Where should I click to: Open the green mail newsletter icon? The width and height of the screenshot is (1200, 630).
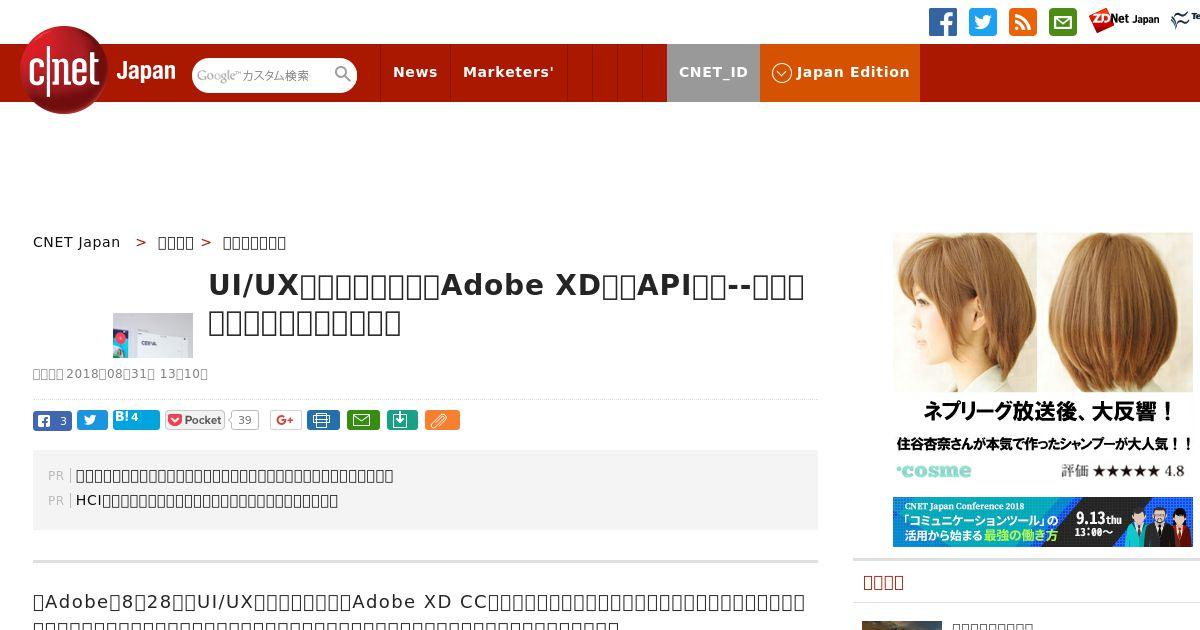coord(1063,22)
